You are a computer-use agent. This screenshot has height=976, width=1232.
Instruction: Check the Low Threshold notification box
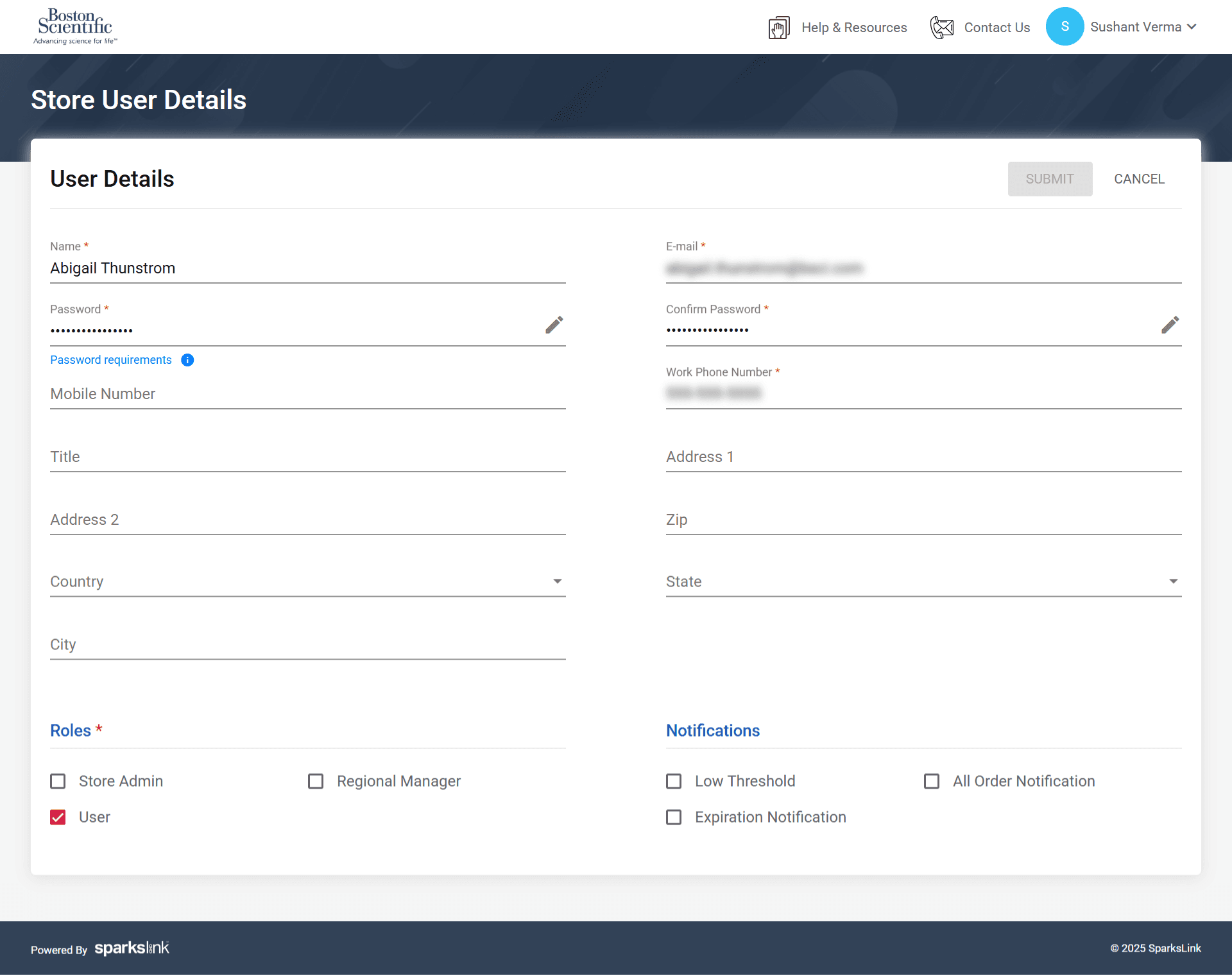coord(674,781)
